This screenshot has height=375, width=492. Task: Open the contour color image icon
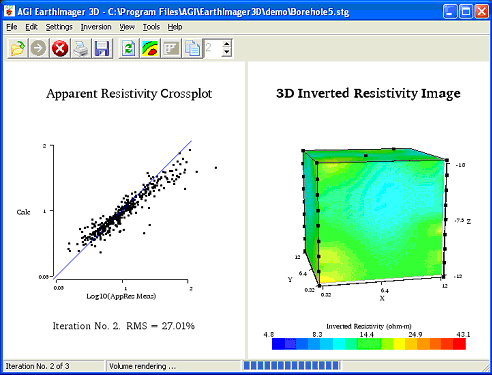point(150,49)
